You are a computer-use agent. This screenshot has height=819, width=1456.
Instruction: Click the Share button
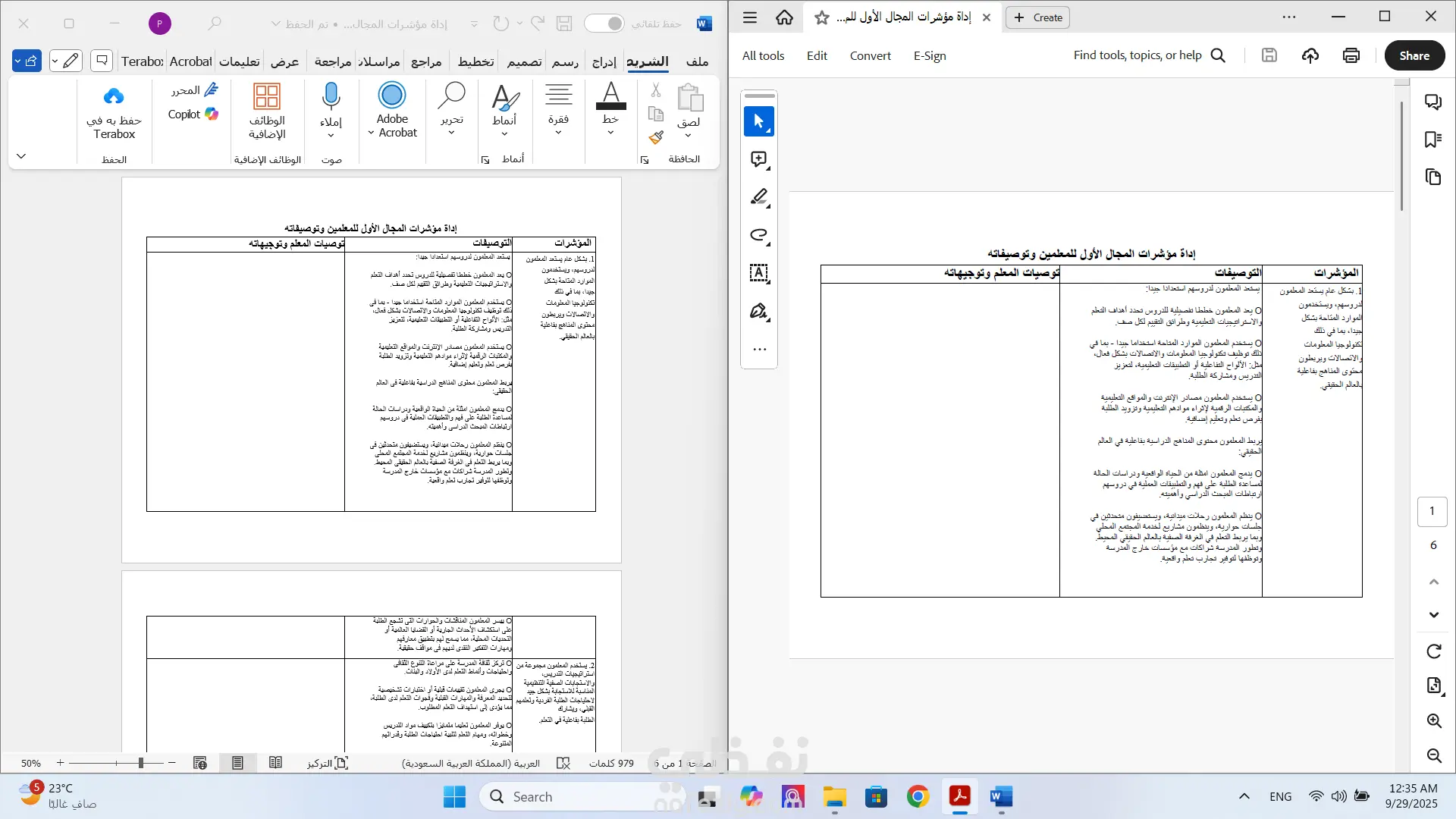[1414, 55]
